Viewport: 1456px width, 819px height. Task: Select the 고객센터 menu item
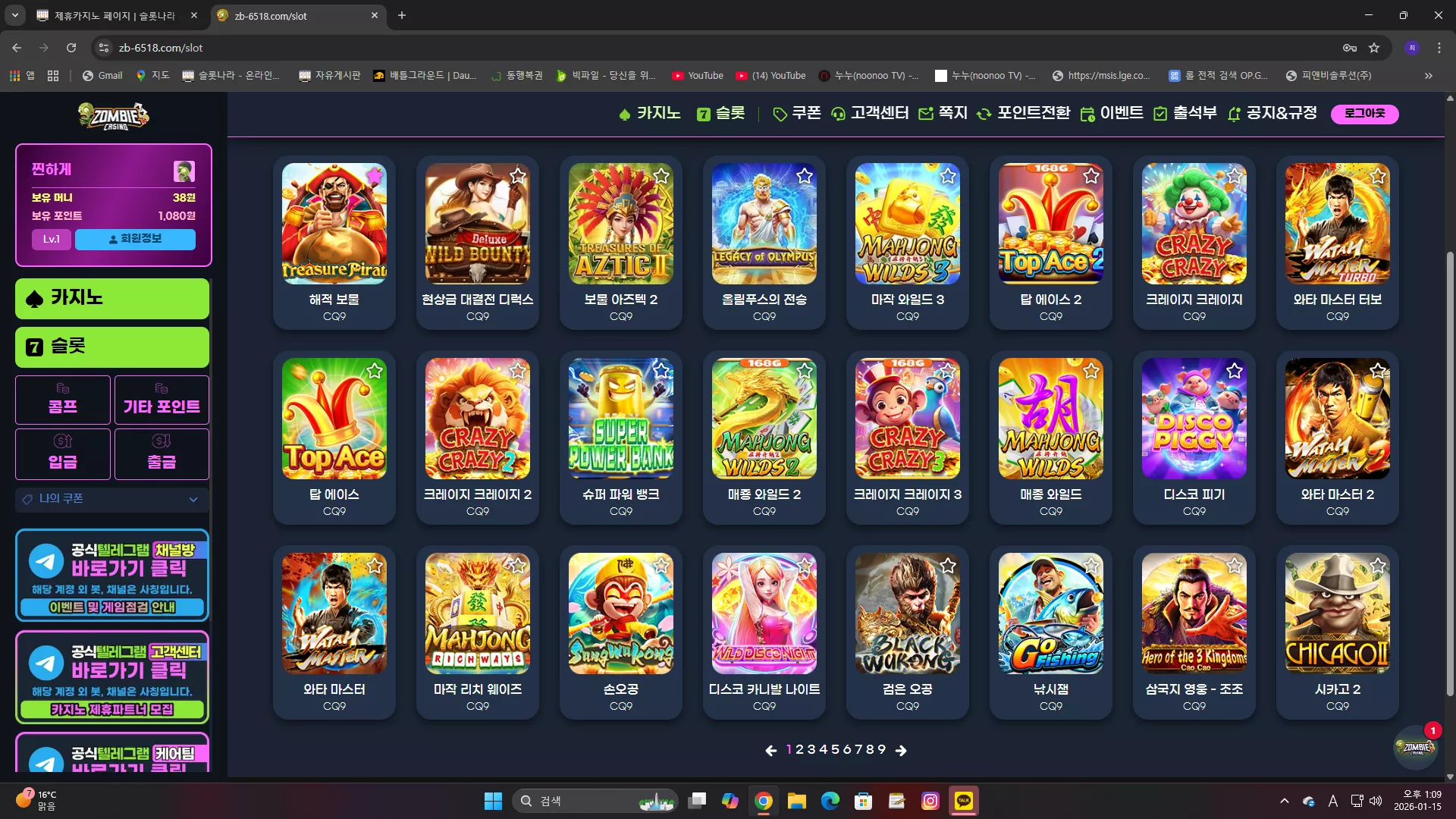(x=870, y=113)
